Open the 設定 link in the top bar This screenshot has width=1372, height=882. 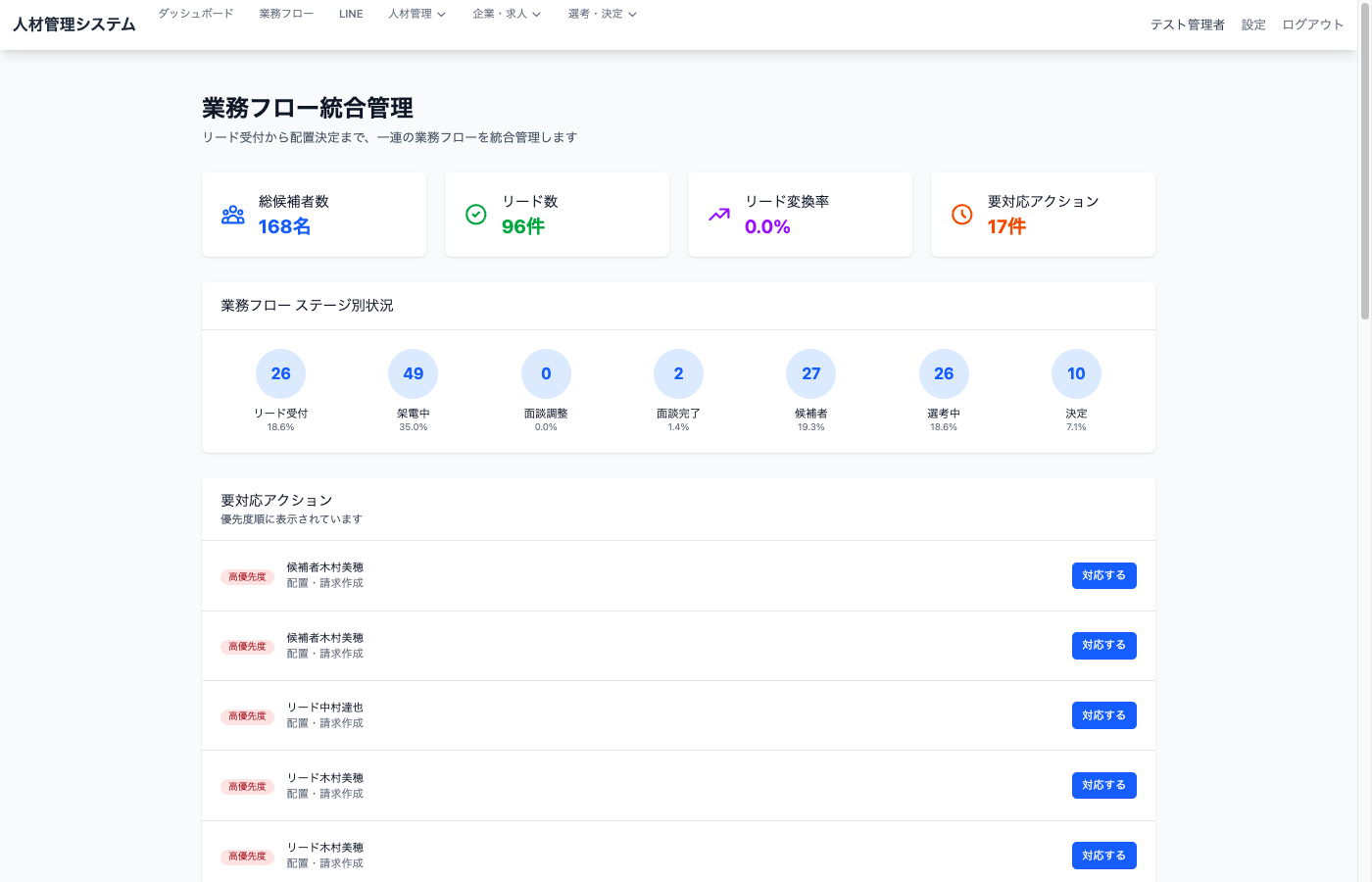(1253, 24)
